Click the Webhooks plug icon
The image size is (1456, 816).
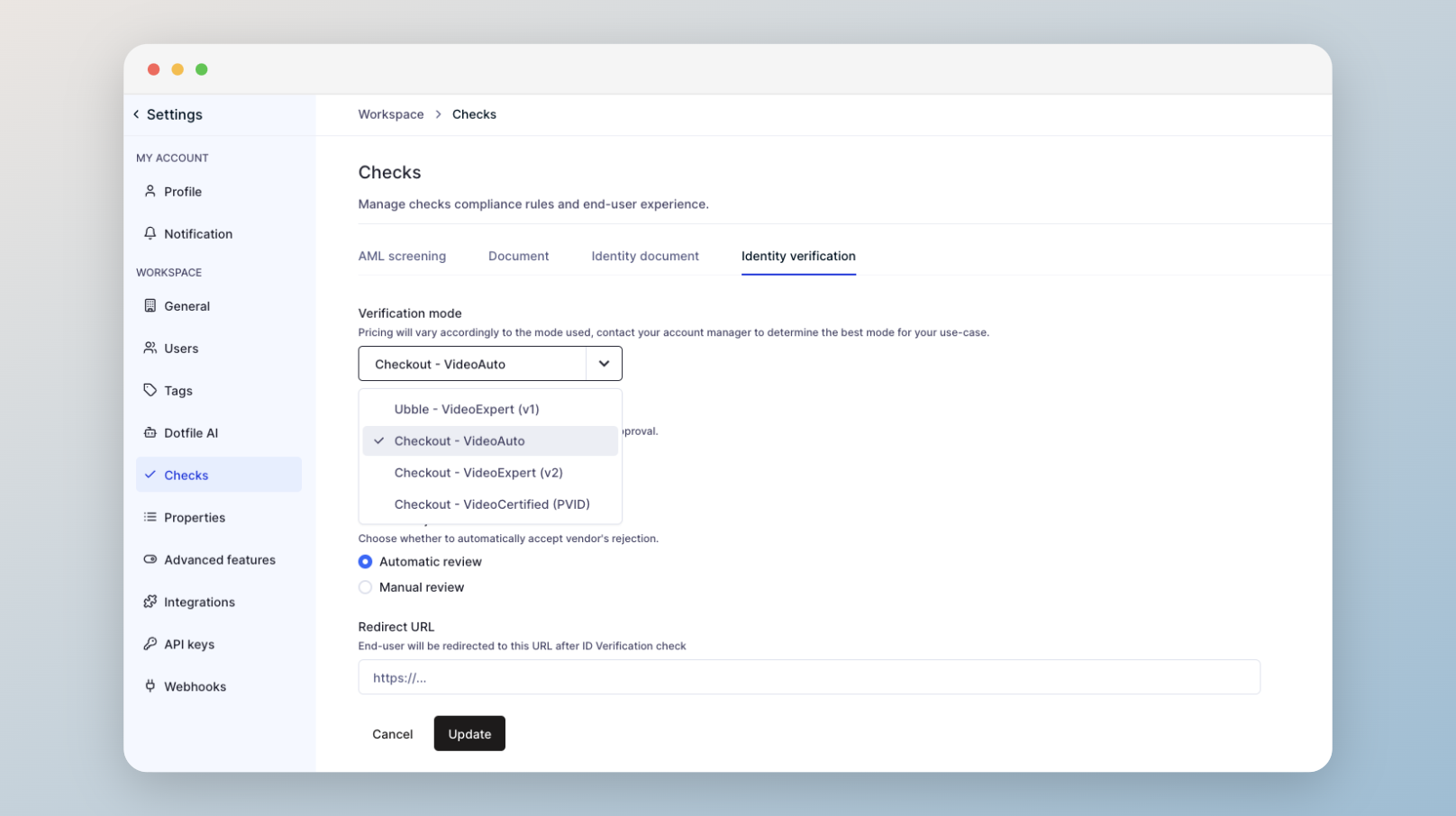click(x=150, y=686)
